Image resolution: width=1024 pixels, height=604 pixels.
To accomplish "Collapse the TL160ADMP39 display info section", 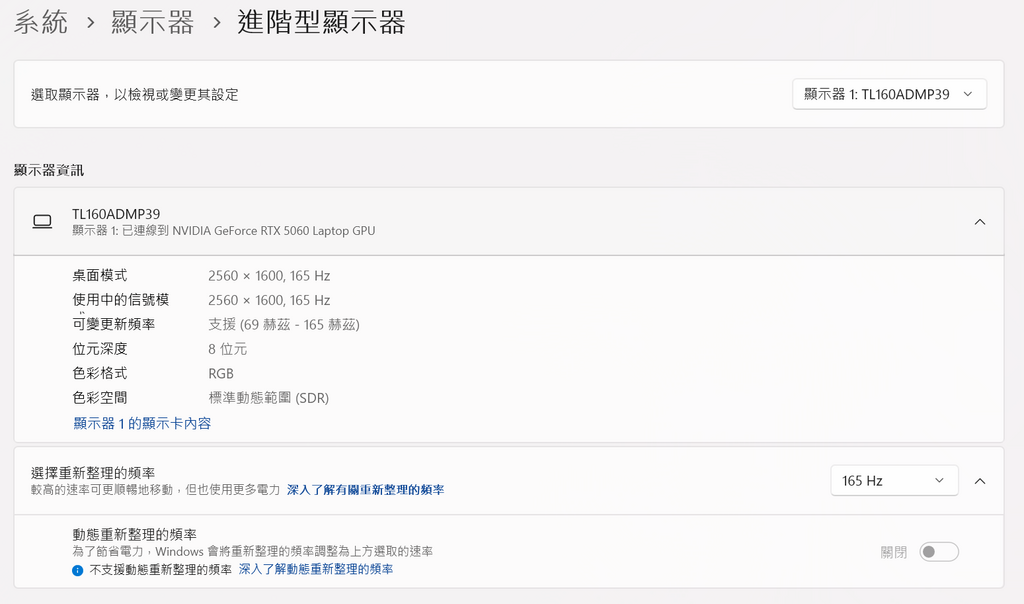I will point(980,222).
